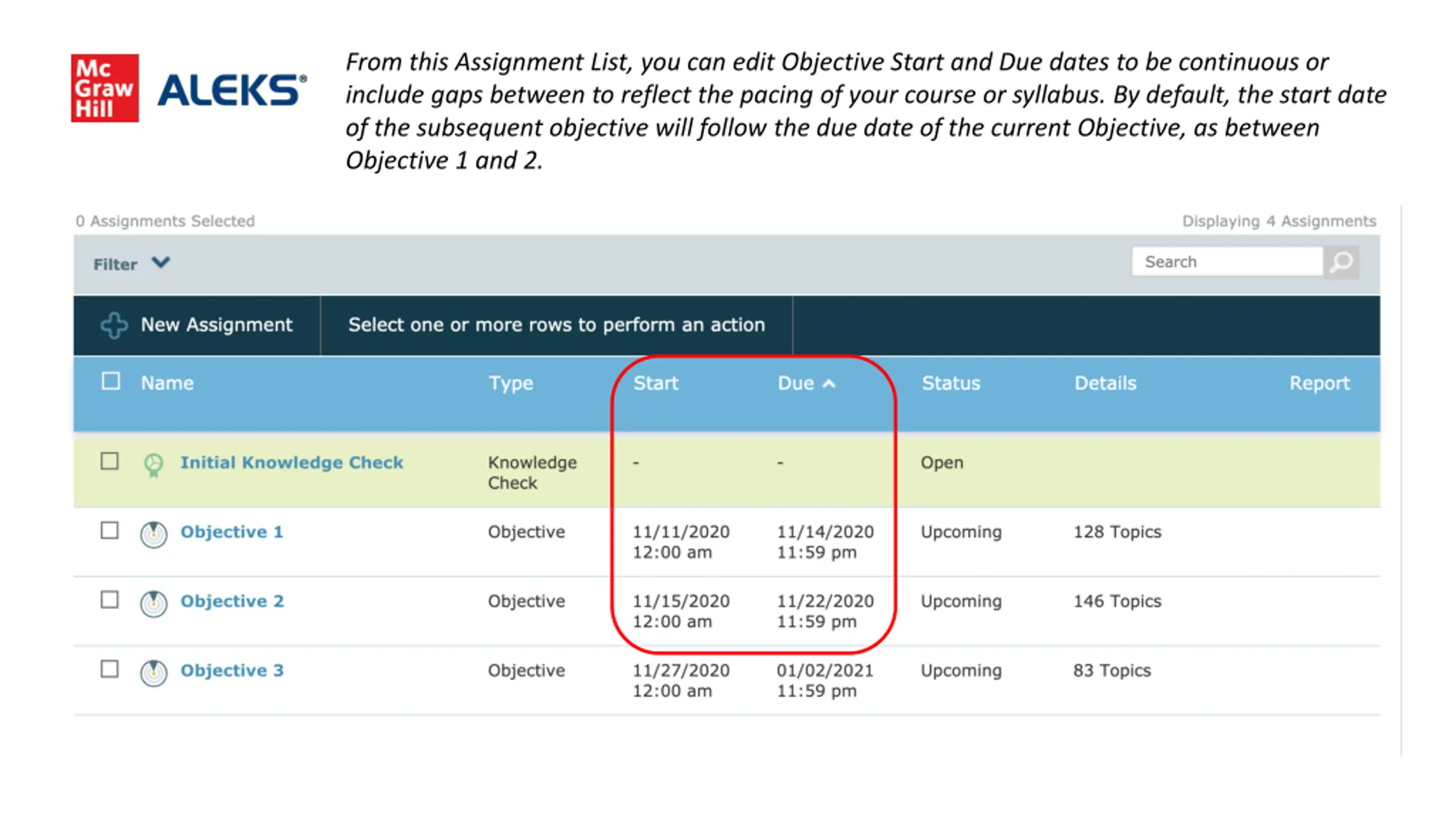Check the Objective 1 row checkbox

click(x=110, y=530)
